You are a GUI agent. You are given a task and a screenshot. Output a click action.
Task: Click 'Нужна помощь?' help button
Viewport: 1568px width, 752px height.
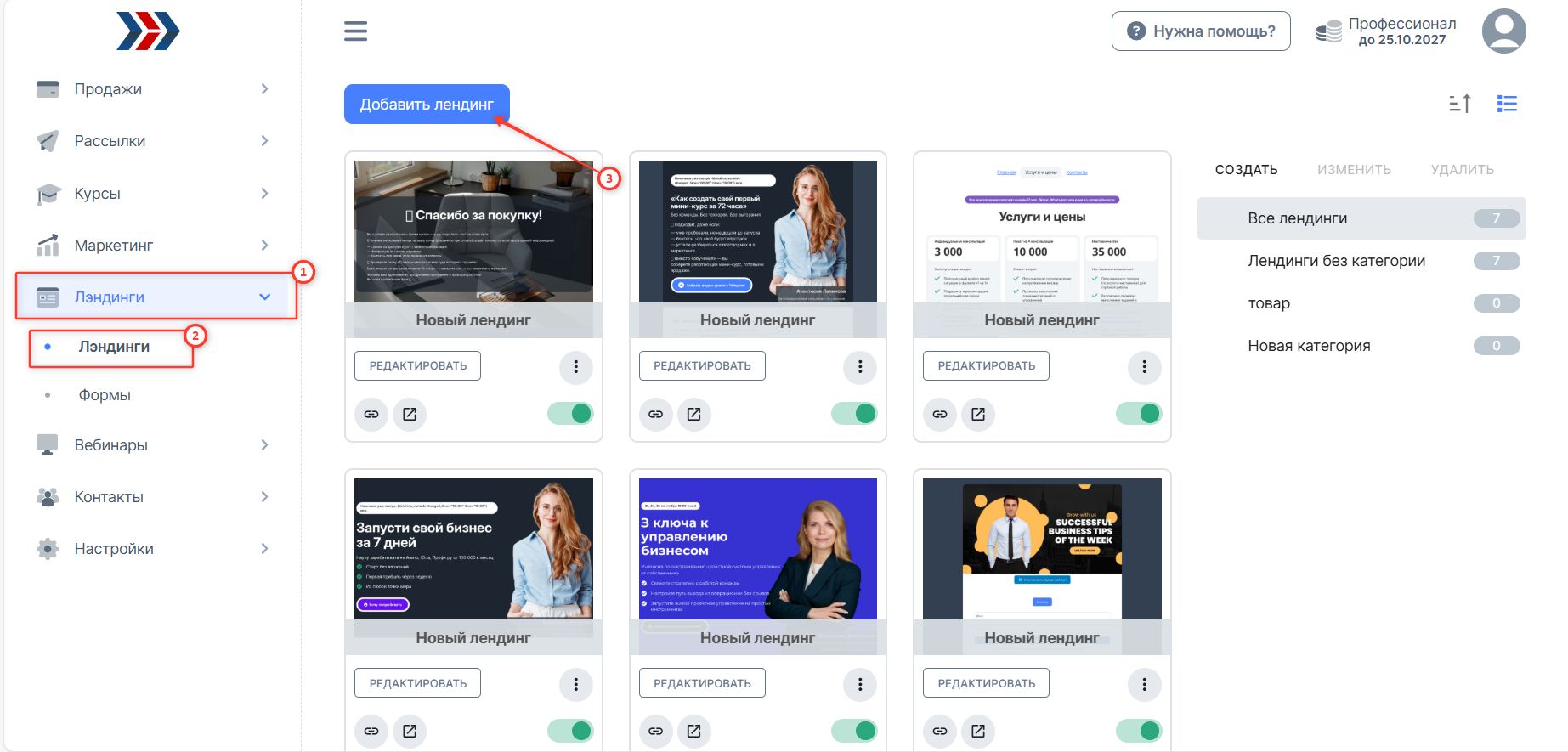[1201, 31]
